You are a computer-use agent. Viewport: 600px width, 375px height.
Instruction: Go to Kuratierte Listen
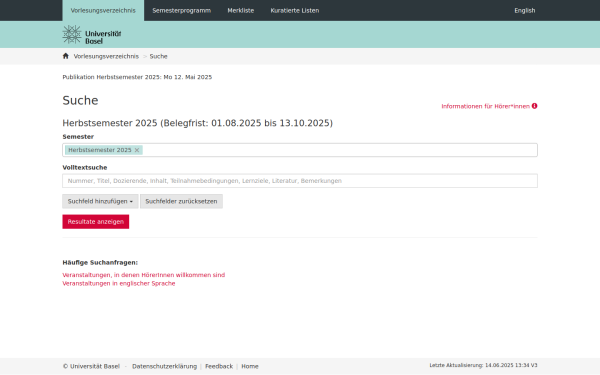click(x=295, y=10)
